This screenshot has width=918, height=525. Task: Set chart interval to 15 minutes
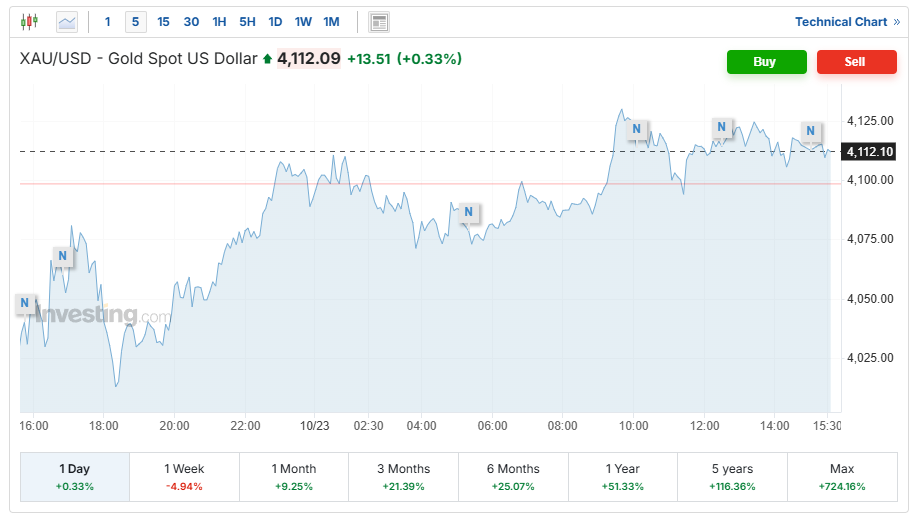click(x=163, y=21)
